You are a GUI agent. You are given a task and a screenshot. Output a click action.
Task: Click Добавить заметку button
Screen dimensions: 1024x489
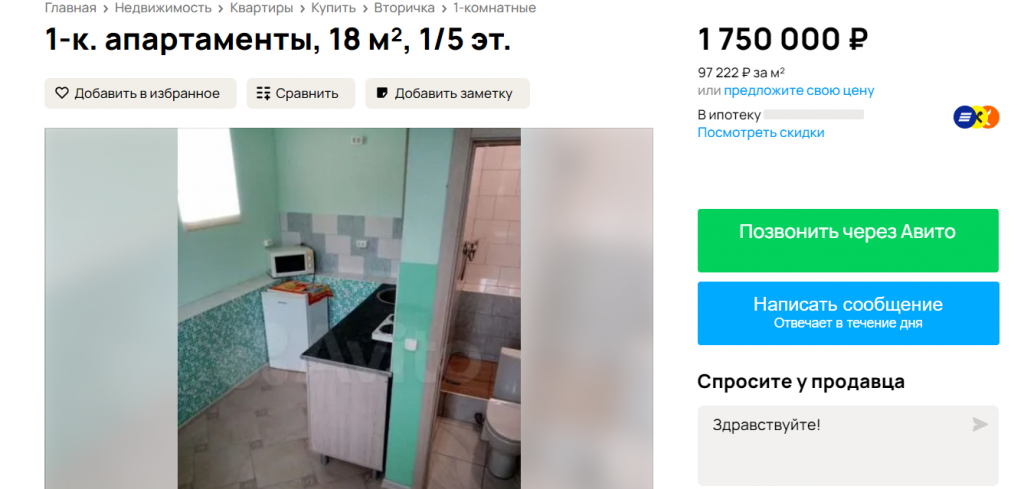447,93
